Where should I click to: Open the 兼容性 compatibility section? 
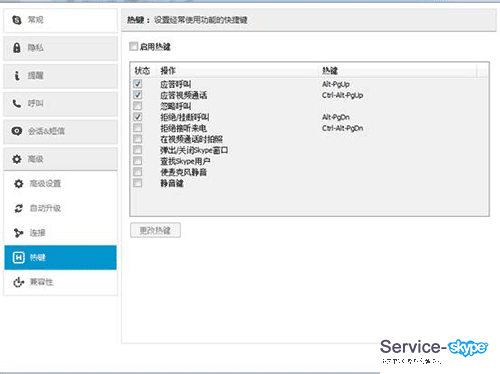[60, 282]
